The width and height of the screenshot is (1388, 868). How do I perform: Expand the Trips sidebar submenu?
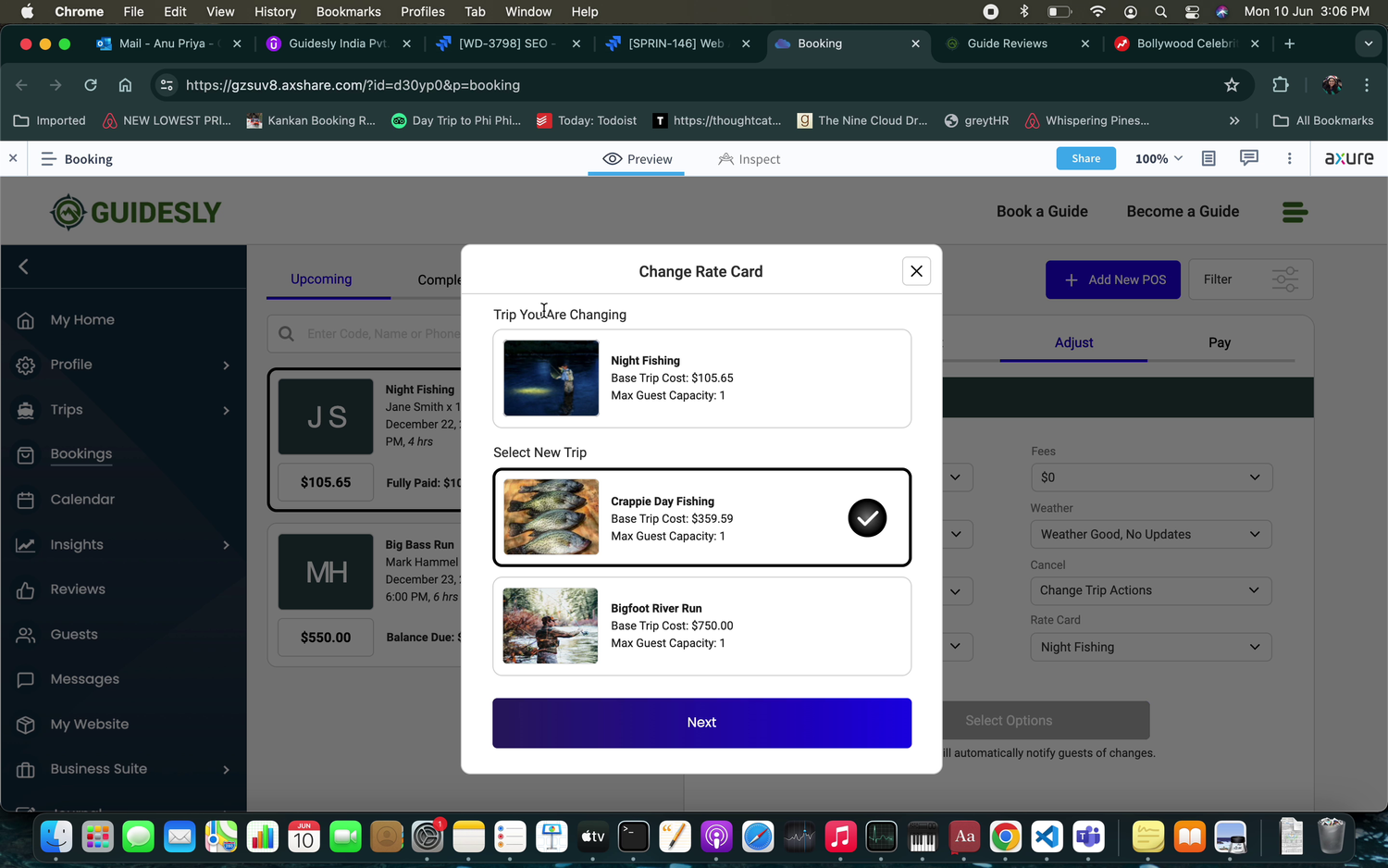click(x=225, y=410)
